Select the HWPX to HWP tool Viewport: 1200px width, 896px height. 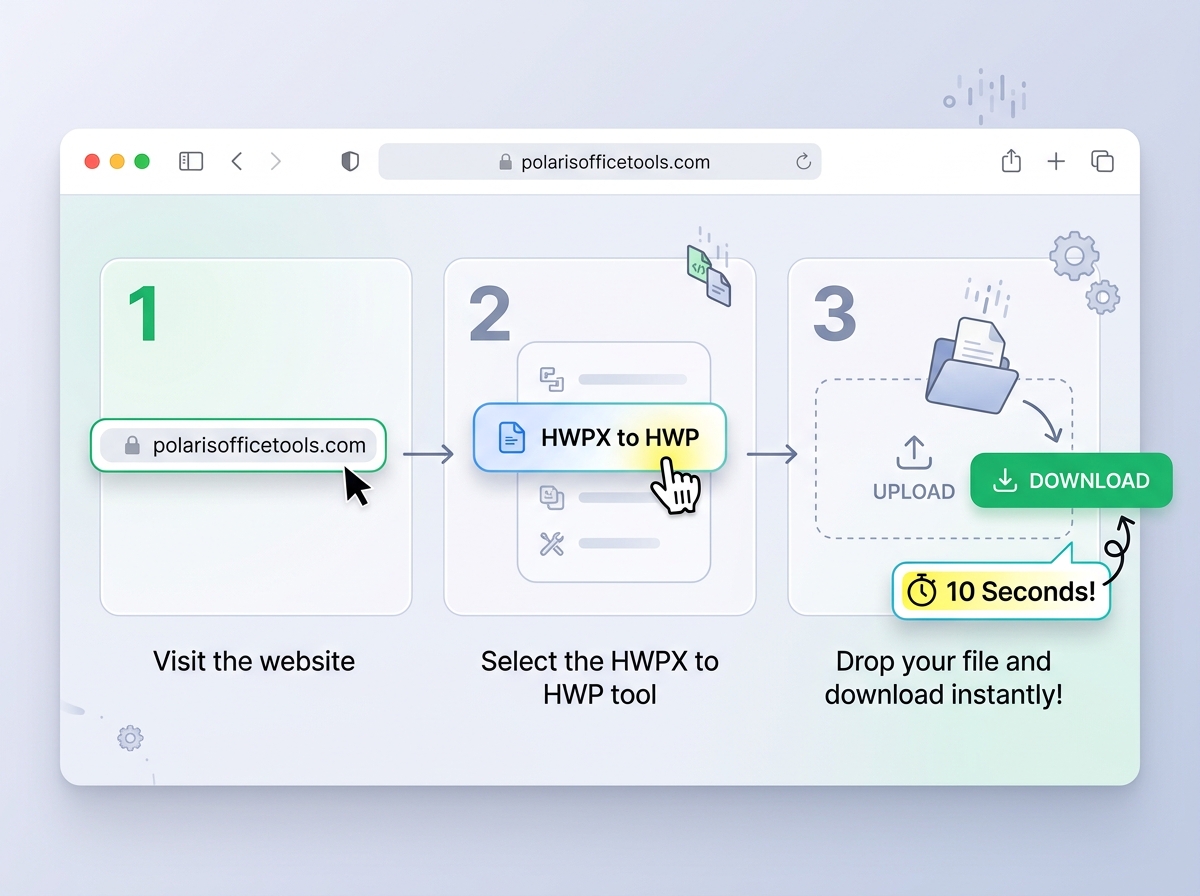tap(599, 437)
